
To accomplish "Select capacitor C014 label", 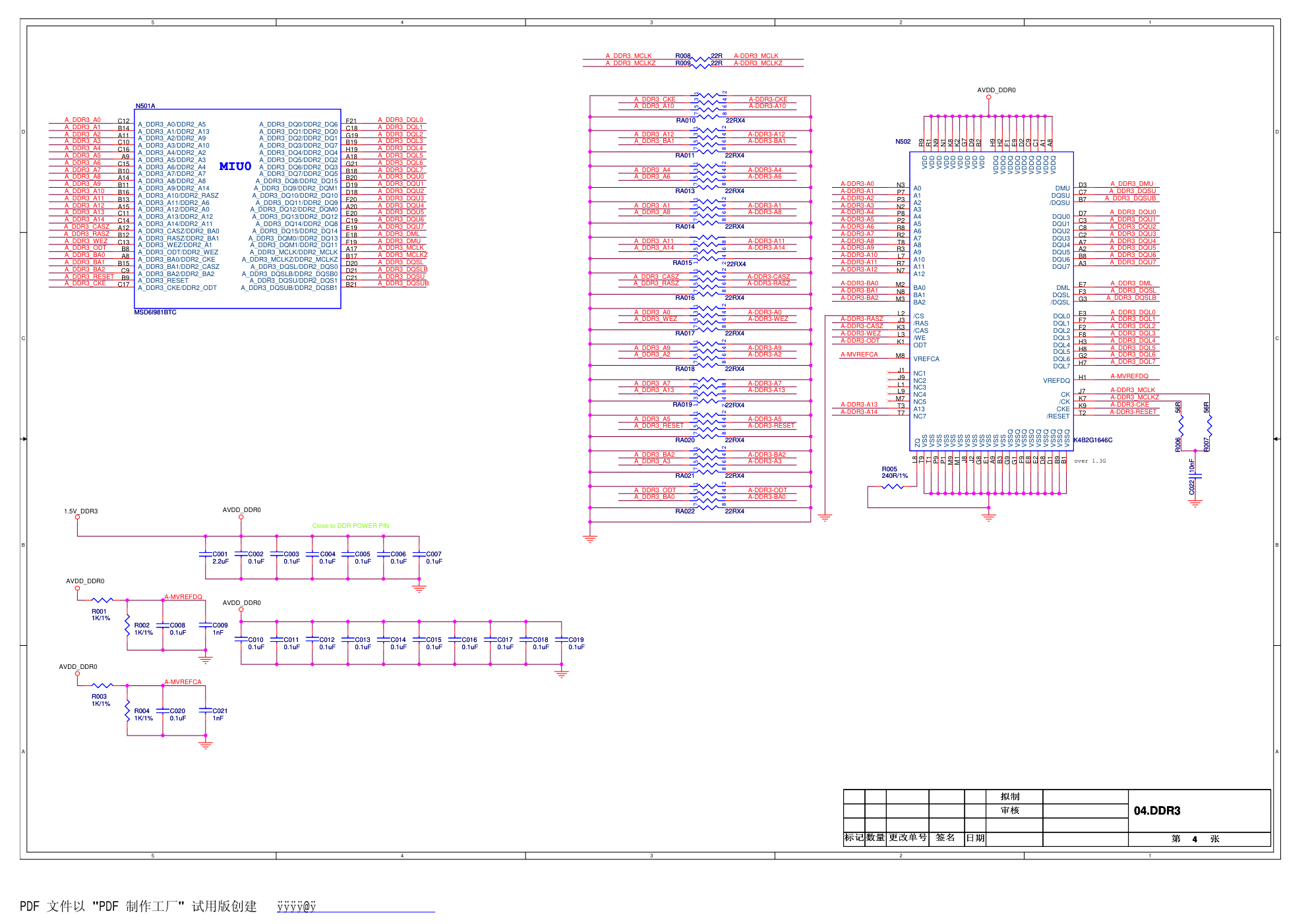I will (398, 640).
